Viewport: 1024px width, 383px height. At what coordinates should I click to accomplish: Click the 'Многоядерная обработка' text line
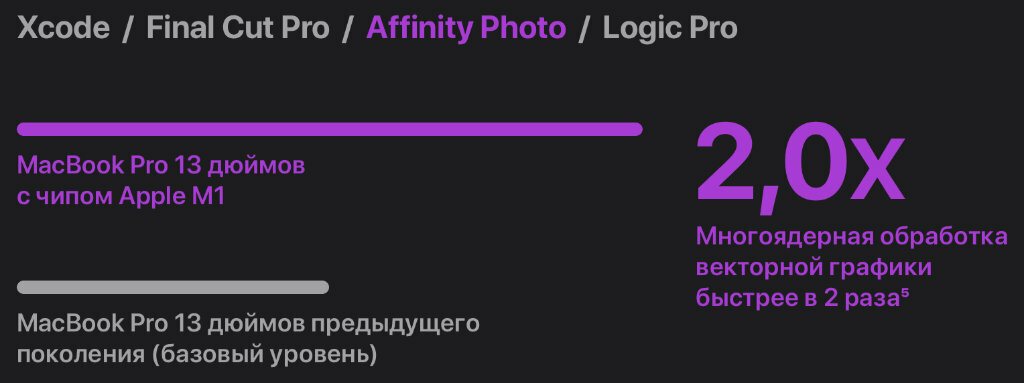(852, 238)
